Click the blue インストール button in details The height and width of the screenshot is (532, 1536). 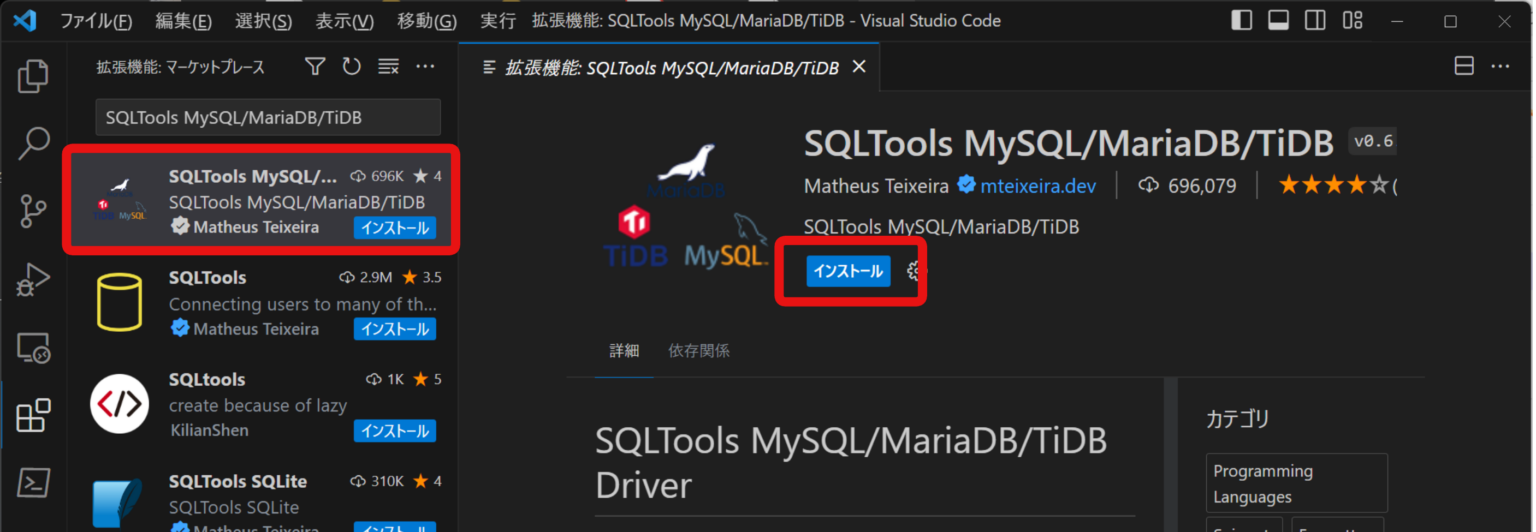pos(848,271)
